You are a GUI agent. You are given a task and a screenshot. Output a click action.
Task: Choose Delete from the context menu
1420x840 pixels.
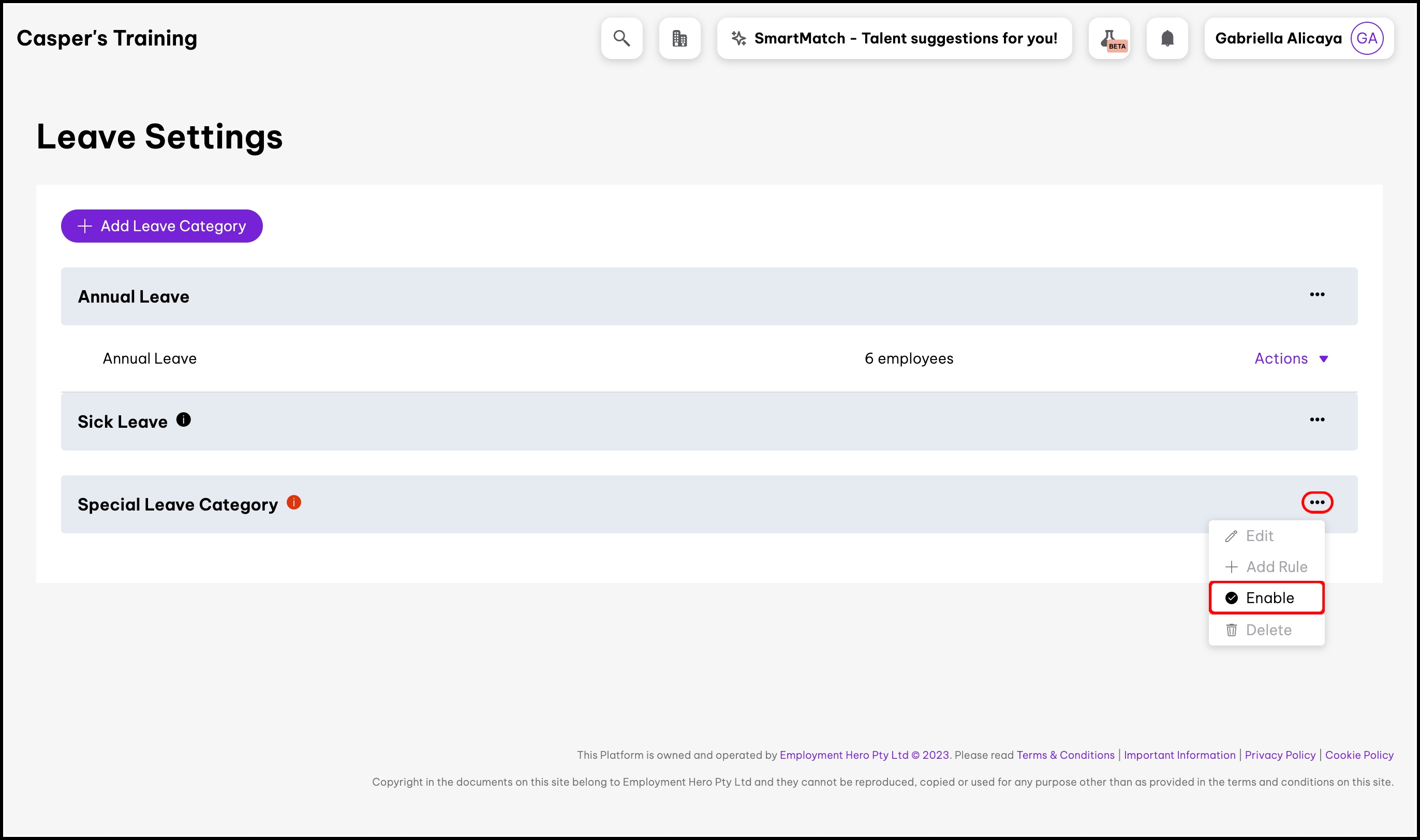pyautogui.click(x=1266, y=630)
